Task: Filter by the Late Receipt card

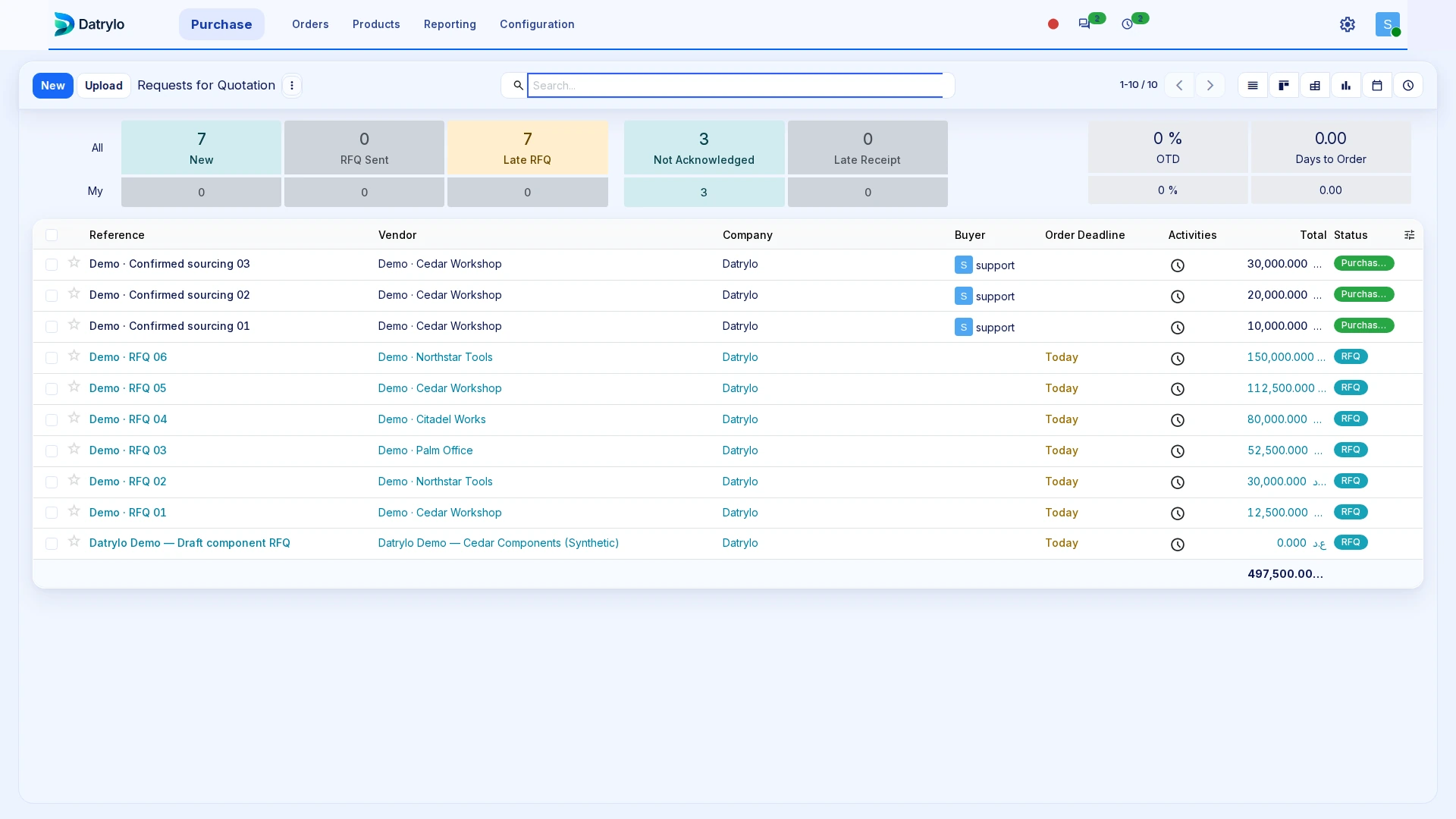Action: coord(868,147)
